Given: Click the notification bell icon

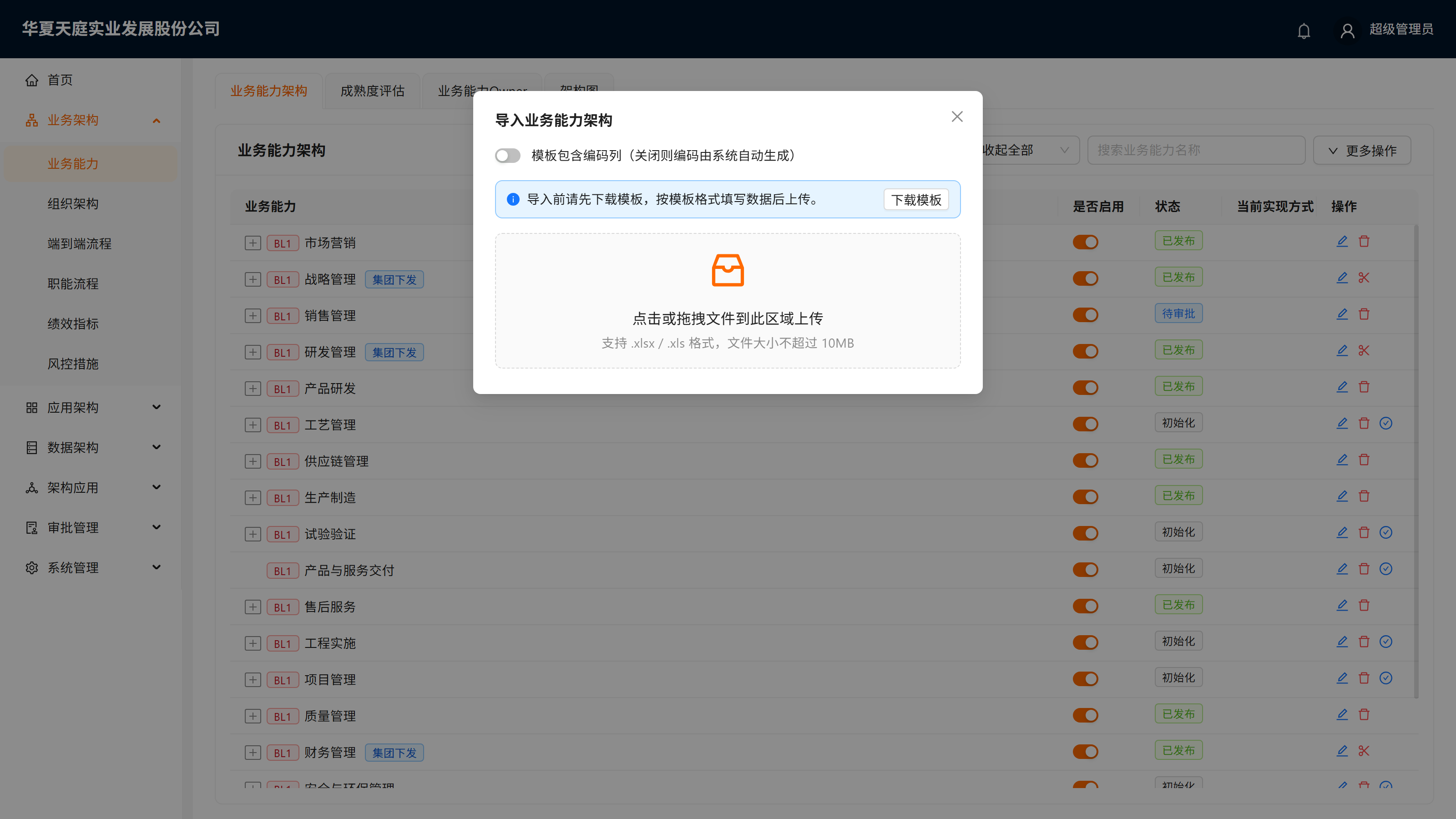Looking at the screenshot, I should tap(1304, 30).
